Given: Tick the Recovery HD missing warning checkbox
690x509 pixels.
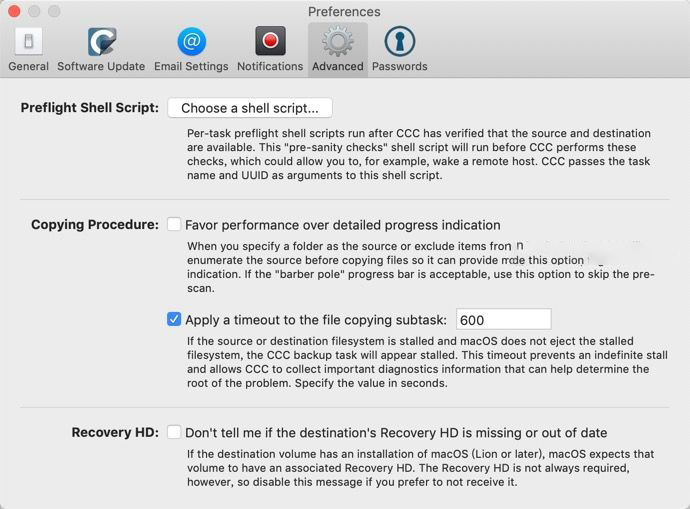Looking at the screenshot, I should pyautogui.click(x=174, y=432).
